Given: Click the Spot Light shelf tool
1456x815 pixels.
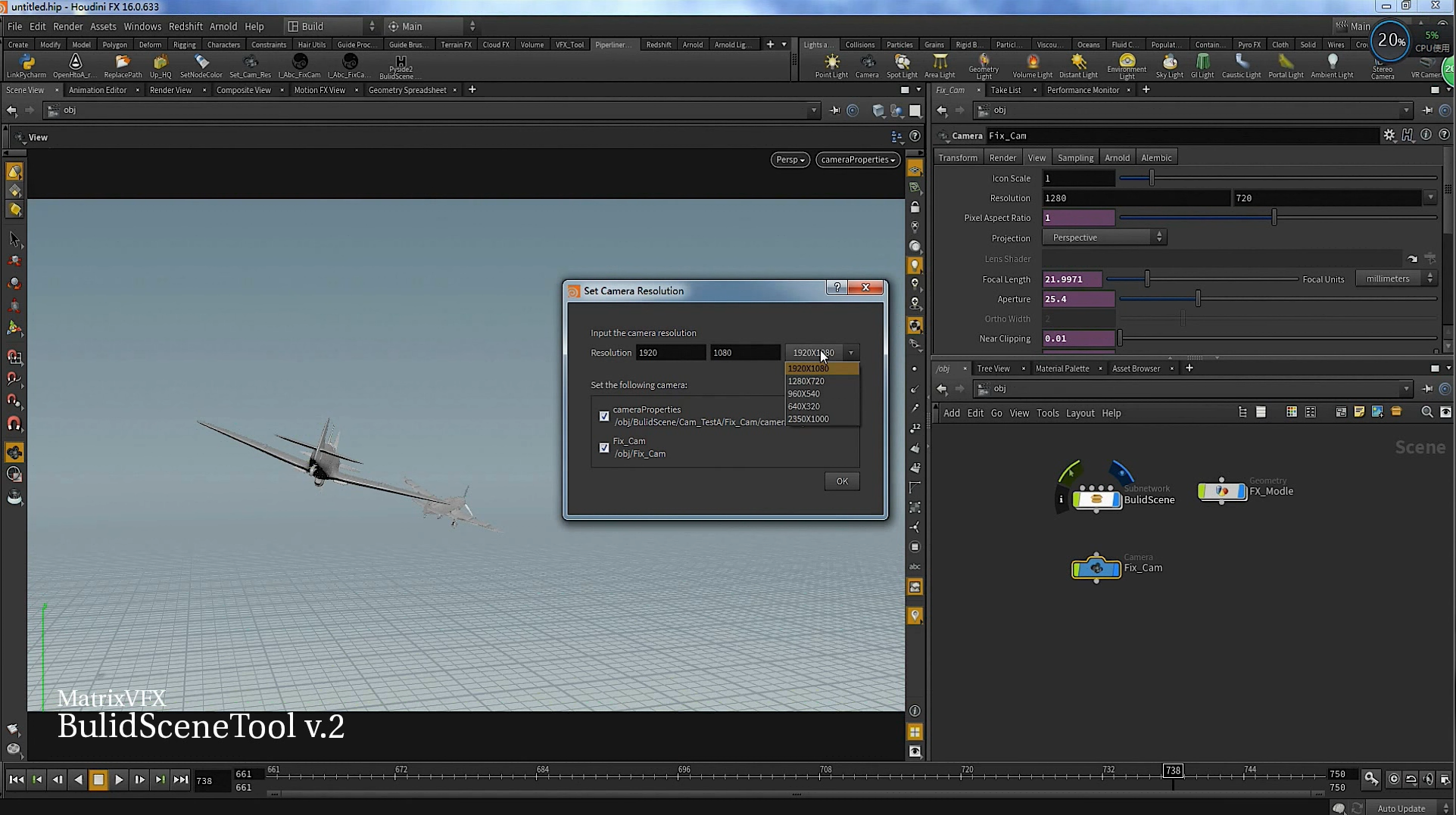Looking at the screenshot, I should point(902,66).
